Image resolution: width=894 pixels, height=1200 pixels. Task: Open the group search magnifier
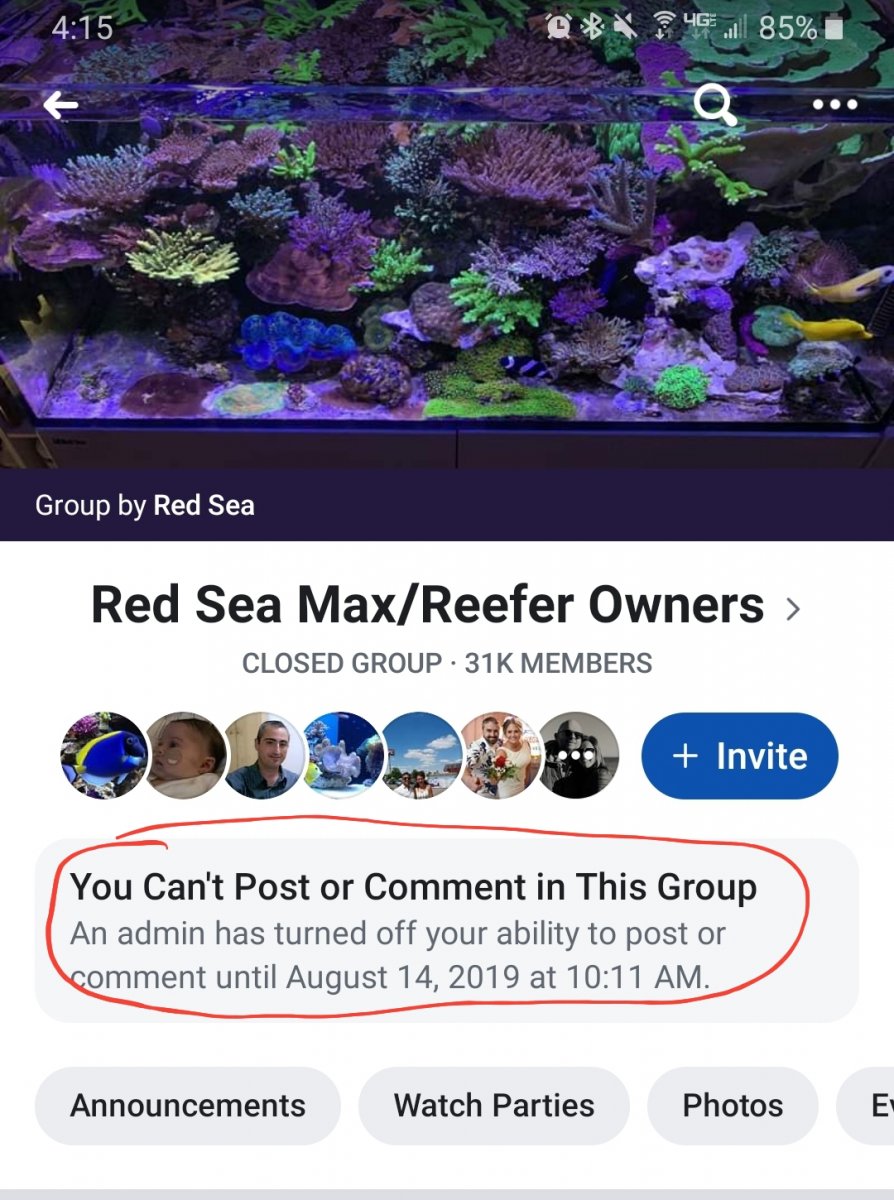716,104
